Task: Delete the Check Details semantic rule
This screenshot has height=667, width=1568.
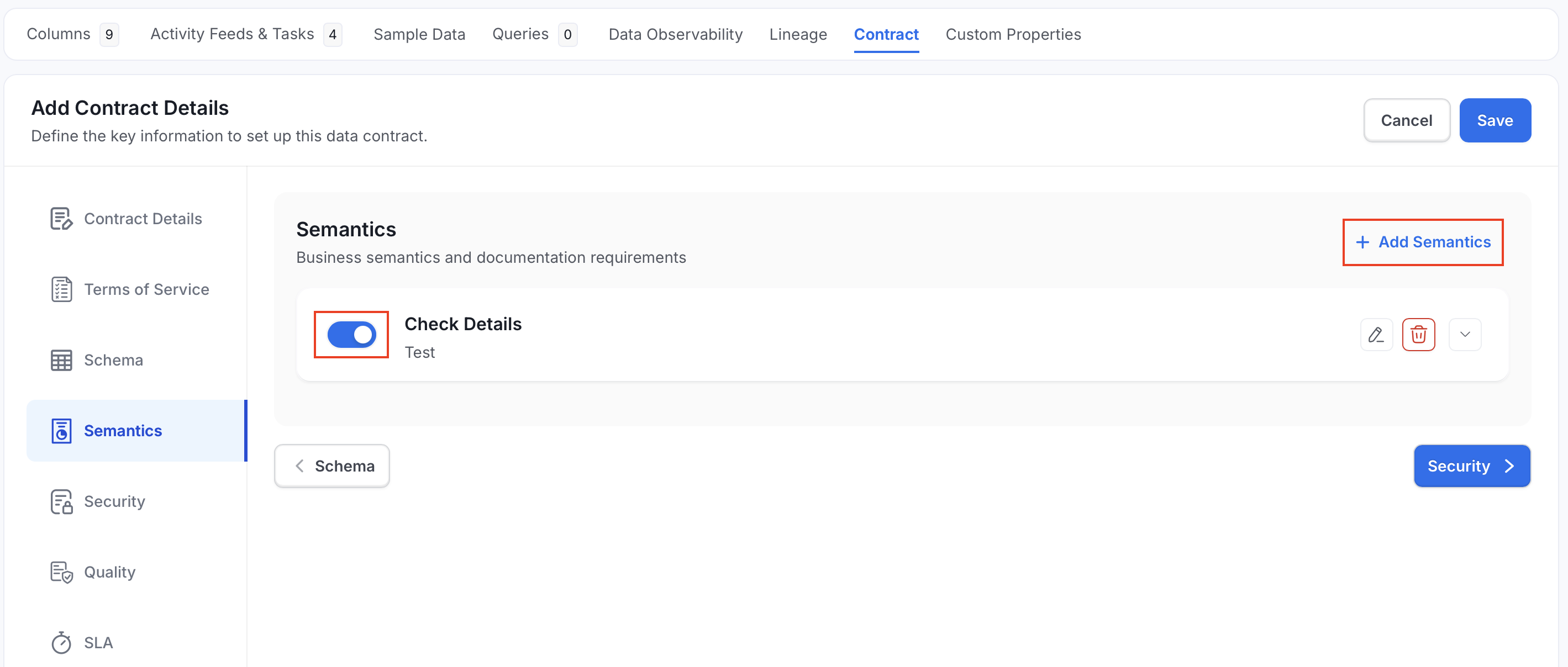Action: [x=1418, y=334]
